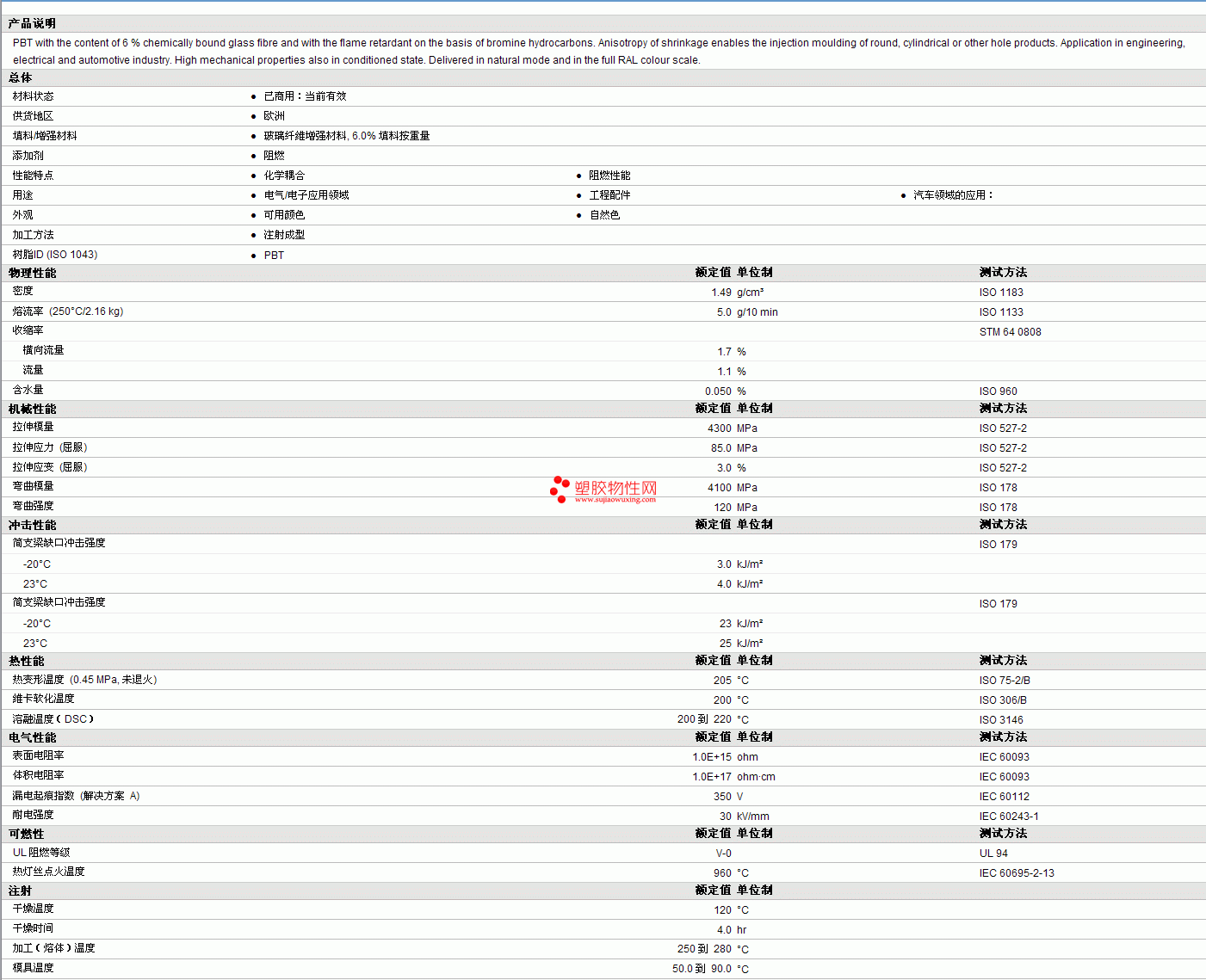This screenshot has height=980, width=1206.
Task: Select the 漏电起痕指数 row label
Action: (x=76, y=796)
